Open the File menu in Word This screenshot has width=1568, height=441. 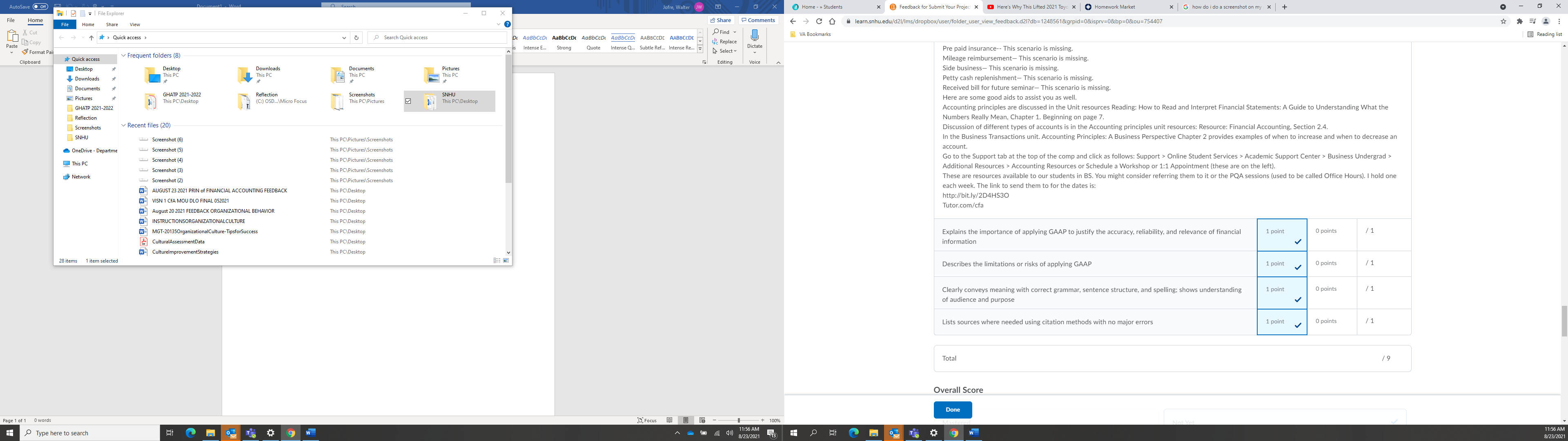(x=11, y=20)
